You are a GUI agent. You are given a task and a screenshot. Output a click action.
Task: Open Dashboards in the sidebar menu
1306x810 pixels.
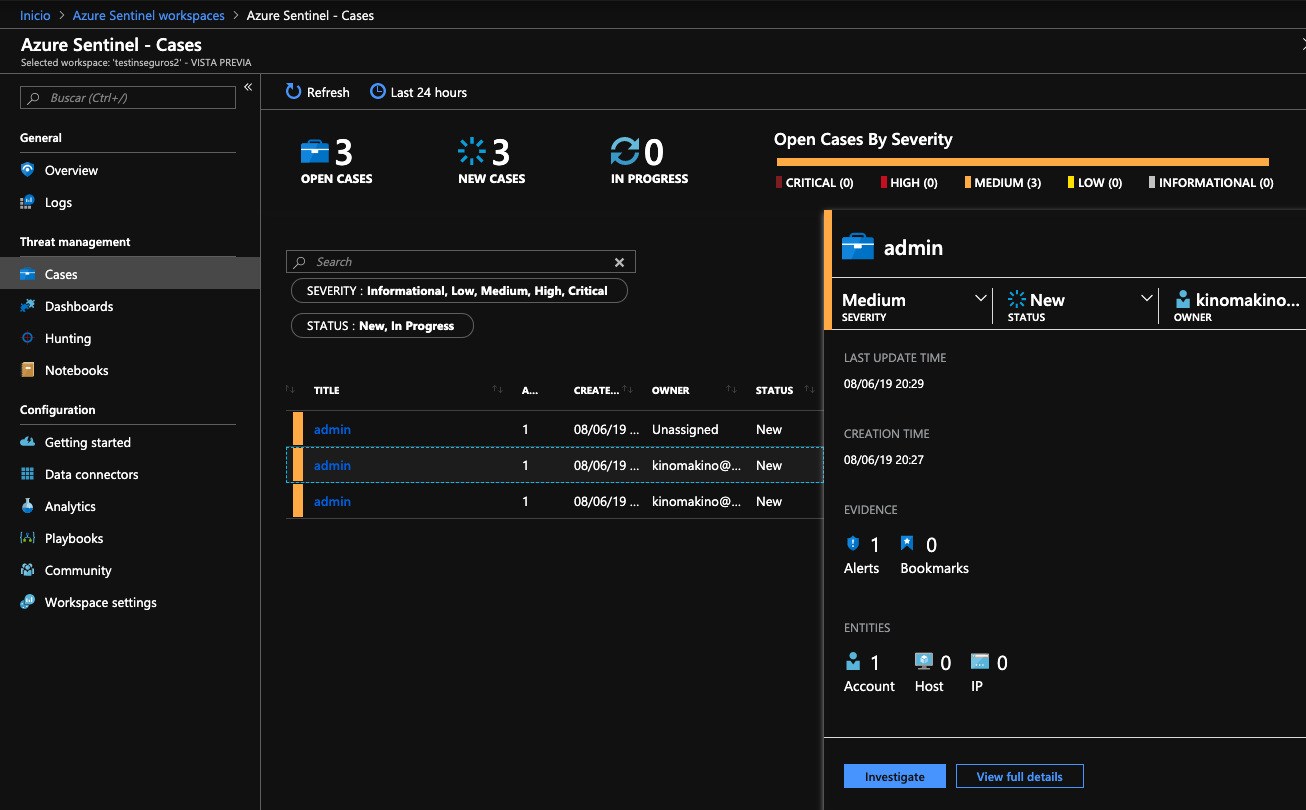coord(79,306)
